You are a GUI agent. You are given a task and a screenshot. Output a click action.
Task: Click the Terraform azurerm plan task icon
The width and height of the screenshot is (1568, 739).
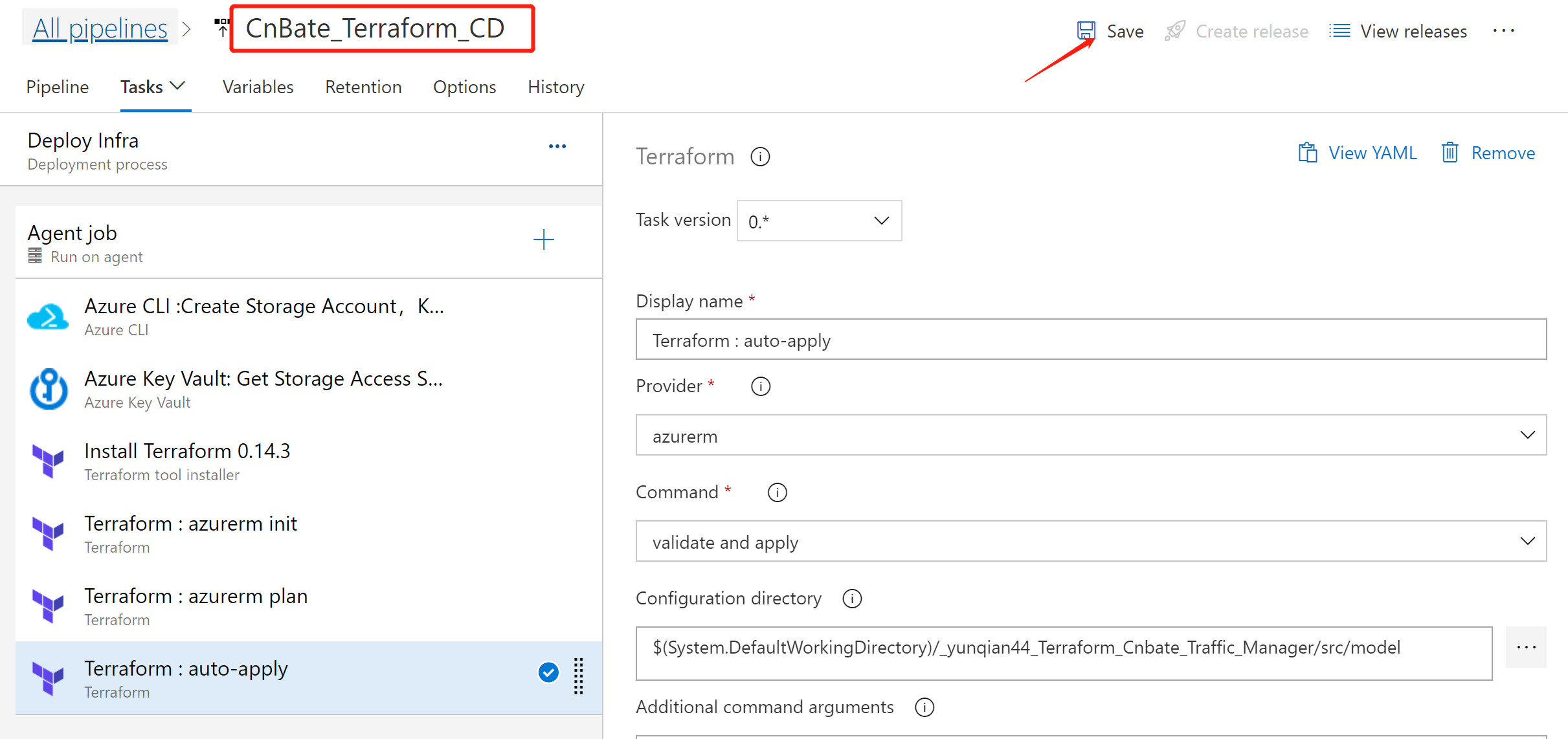48,606
